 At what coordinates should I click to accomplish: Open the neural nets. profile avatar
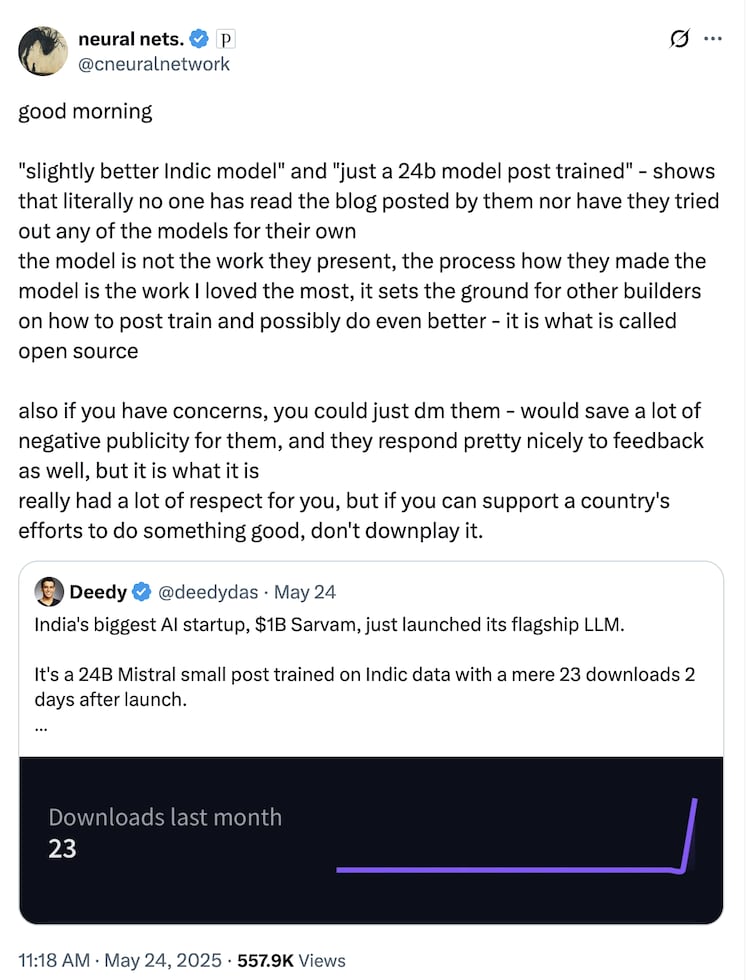click(x=43, y=50)
